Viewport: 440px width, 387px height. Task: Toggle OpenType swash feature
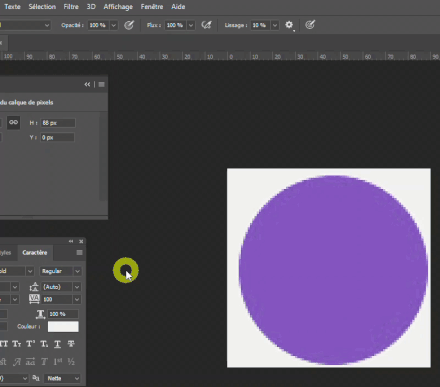point(17,362)
